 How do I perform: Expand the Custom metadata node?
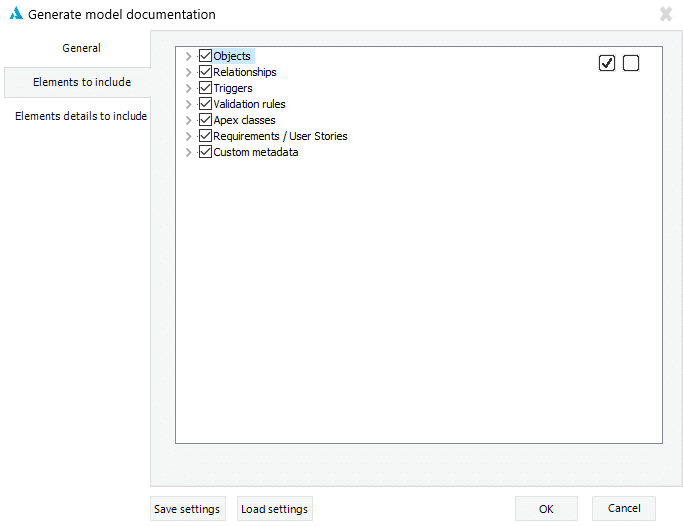(188, 153)
